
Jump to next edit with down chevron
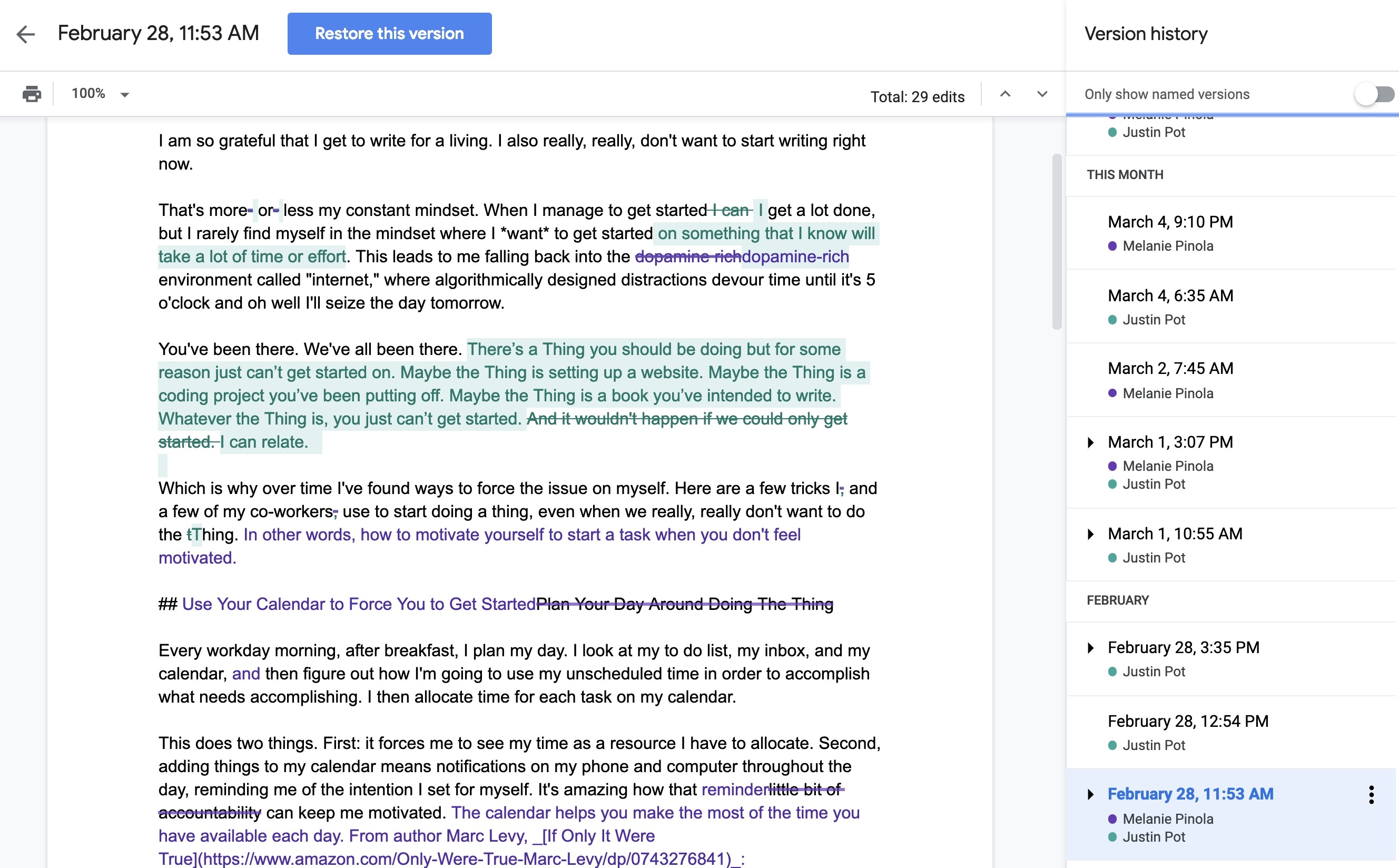tap(1042, 94)
